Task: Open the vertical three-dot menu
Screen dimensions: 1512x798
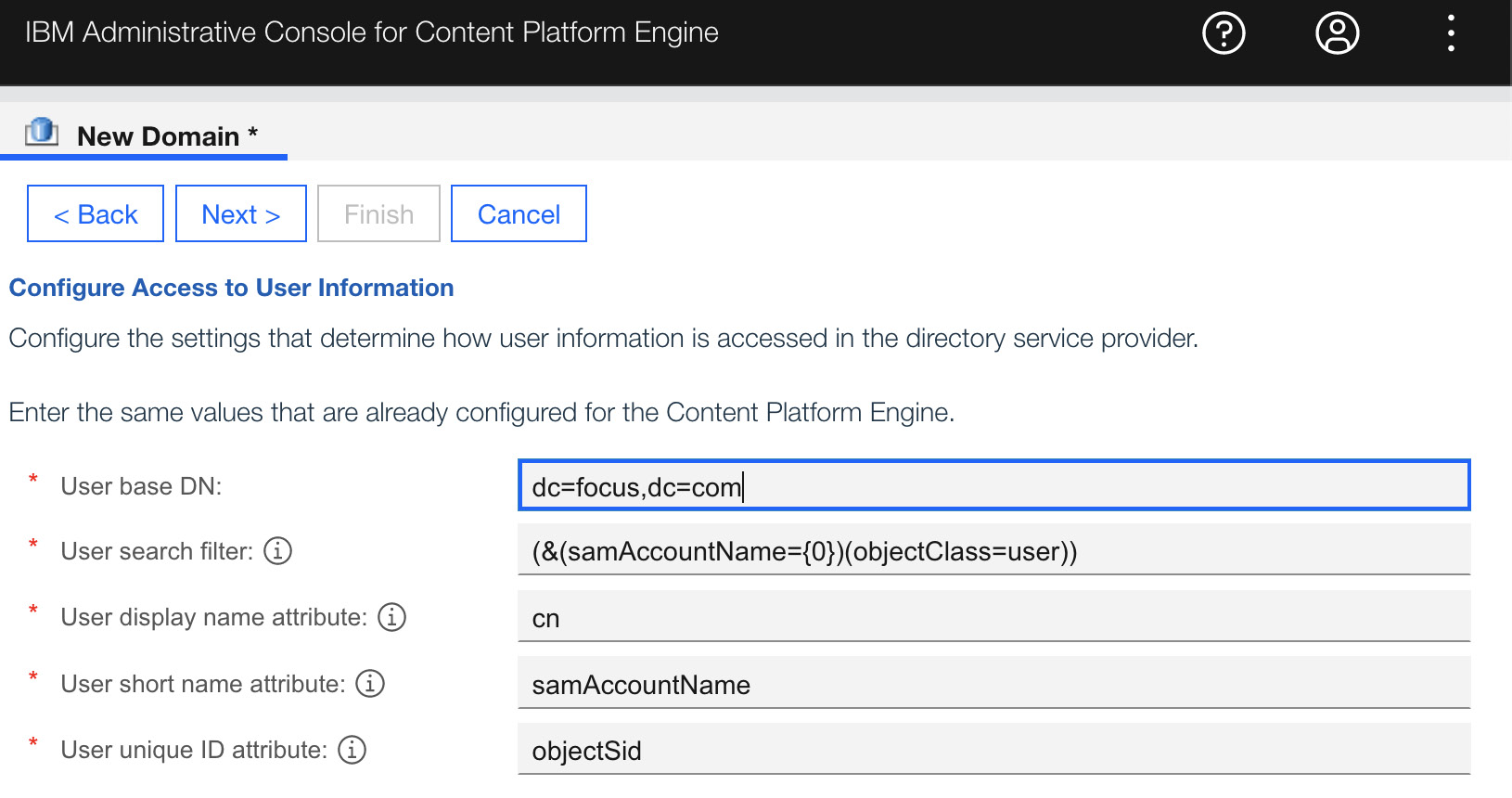Action: (x=1451, y=33)
